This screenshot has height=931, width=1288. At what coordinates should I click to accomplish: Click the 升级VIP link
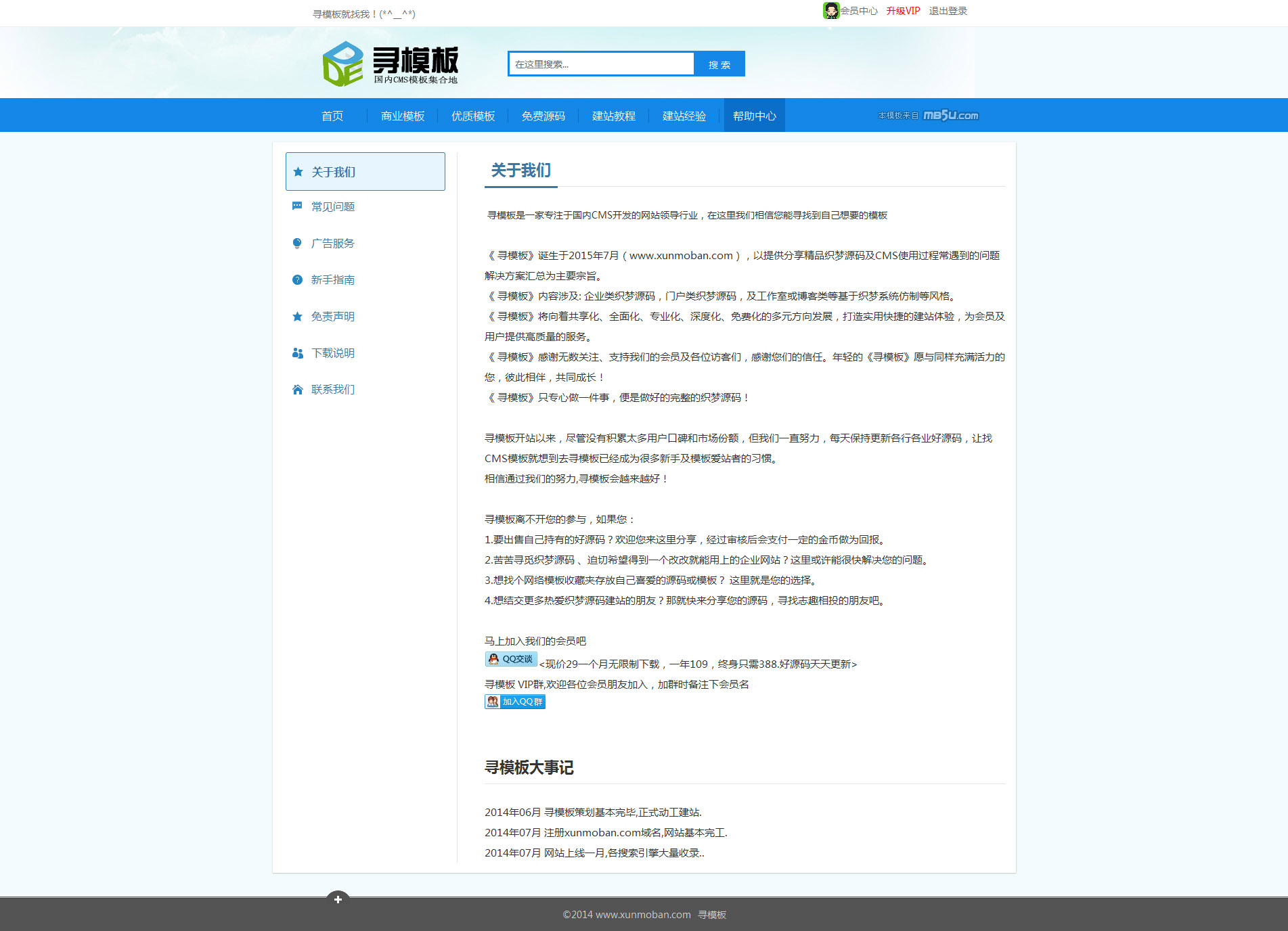click(903, 11)
